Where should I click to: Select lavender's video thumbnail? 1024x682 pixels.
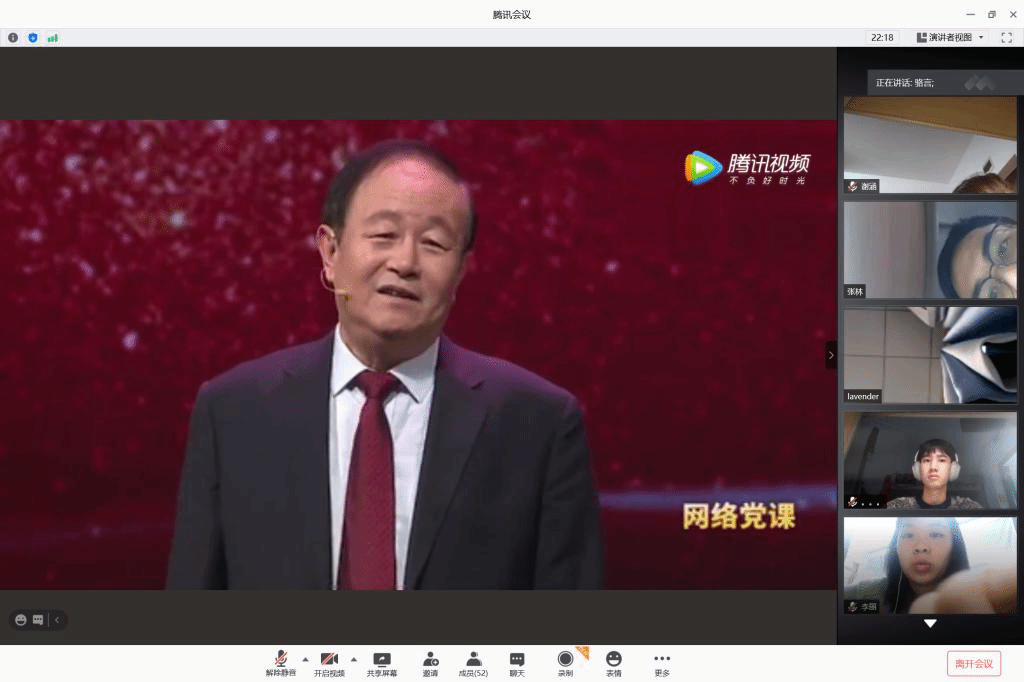click(930, 355)
